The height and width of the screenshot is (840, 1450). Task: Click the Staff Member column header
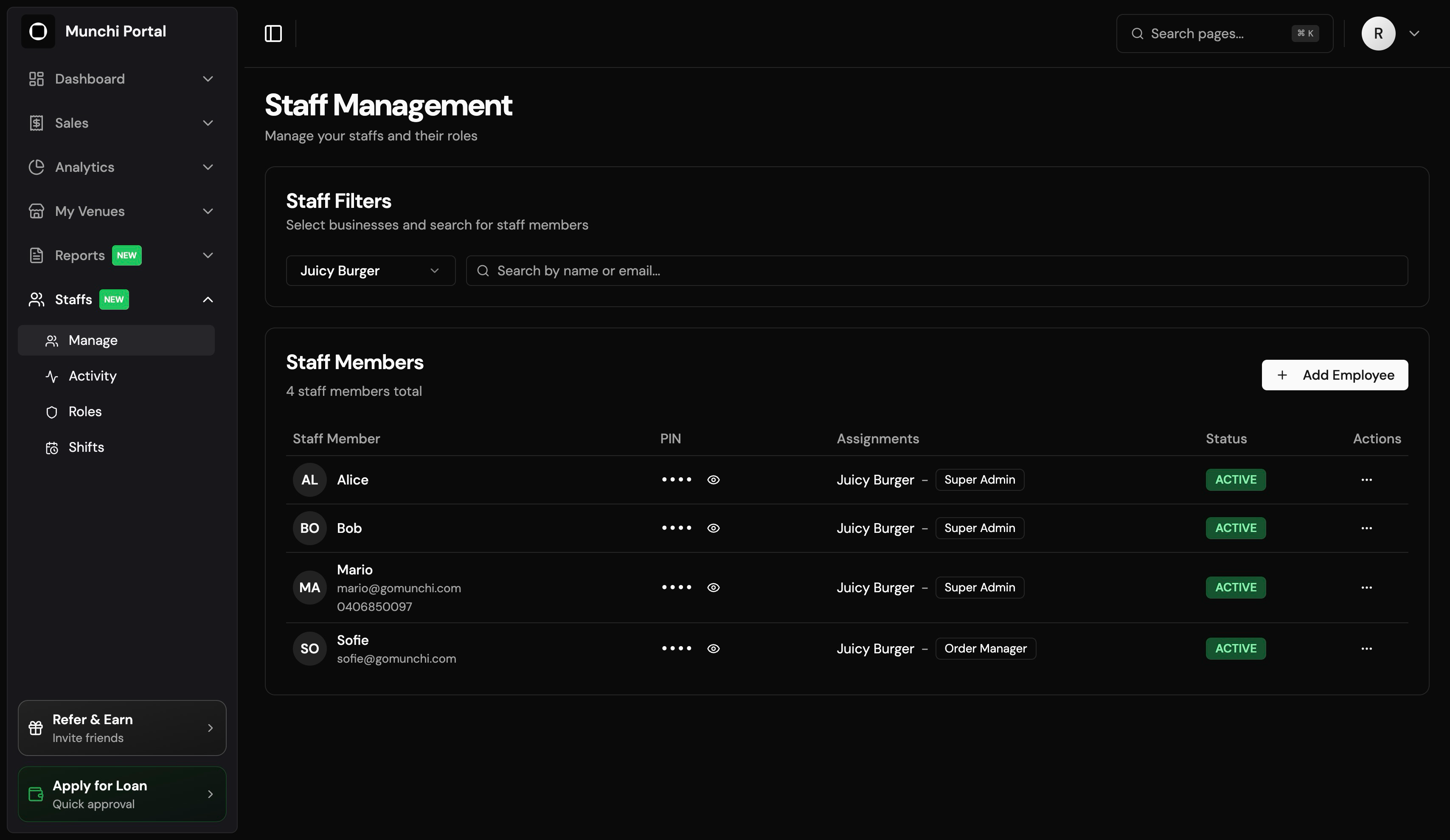click(336, 439)
